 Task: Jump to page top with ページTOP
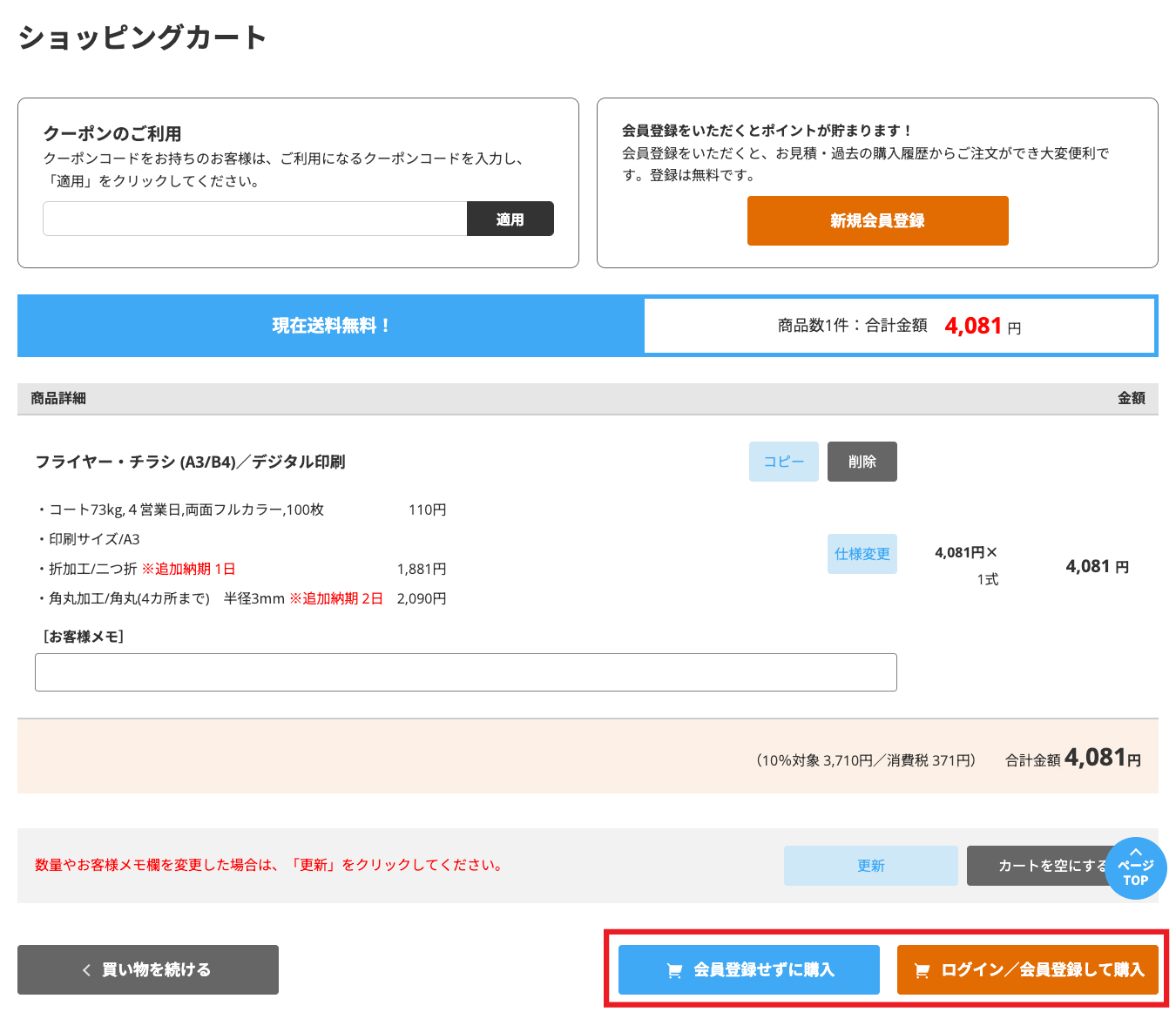pyautogui.click(x=1136, y=868)
